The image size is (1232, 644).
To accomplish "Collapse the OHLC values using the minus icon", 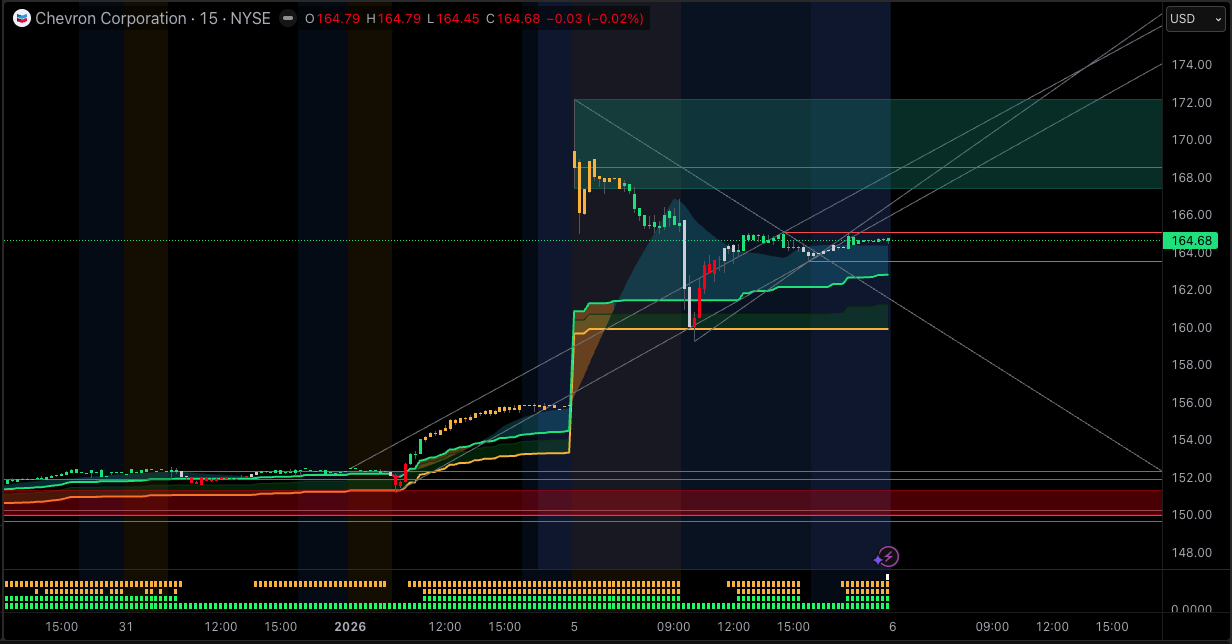I will tap(287, 18).
